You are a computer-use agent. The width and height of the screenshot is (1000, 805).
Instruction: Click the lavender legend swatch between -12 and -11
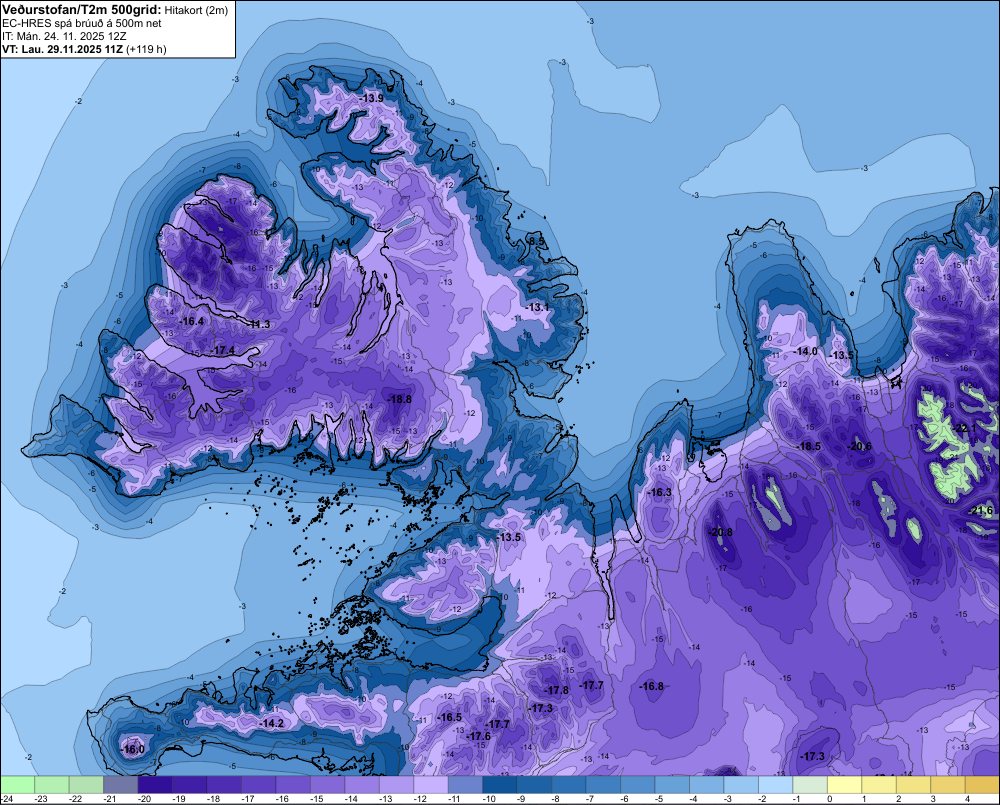[430, 784]
